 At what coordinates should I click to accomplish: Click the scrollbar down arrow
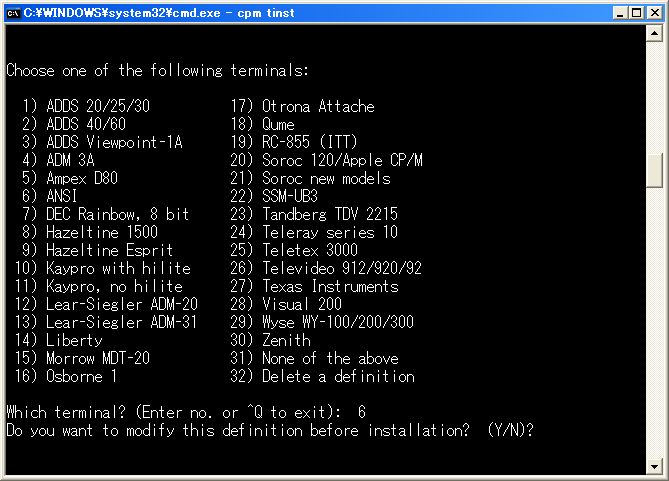pos(654,466)
